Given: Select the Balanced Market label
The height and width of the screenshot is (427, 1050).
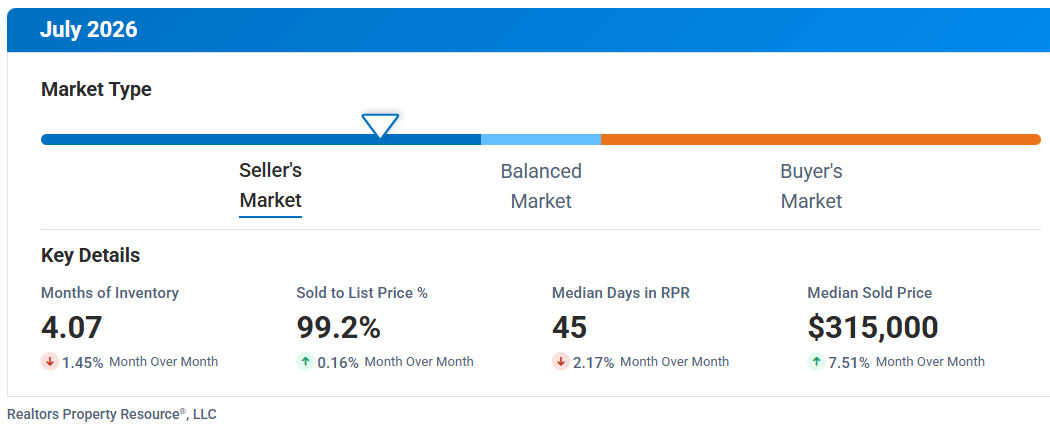Looking at the screenshot, I should 541,185.
